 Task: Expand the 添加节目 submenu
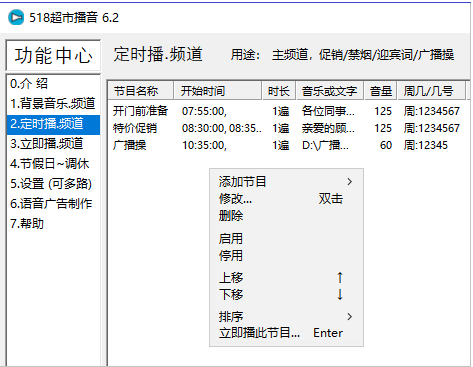click(286, 182)
